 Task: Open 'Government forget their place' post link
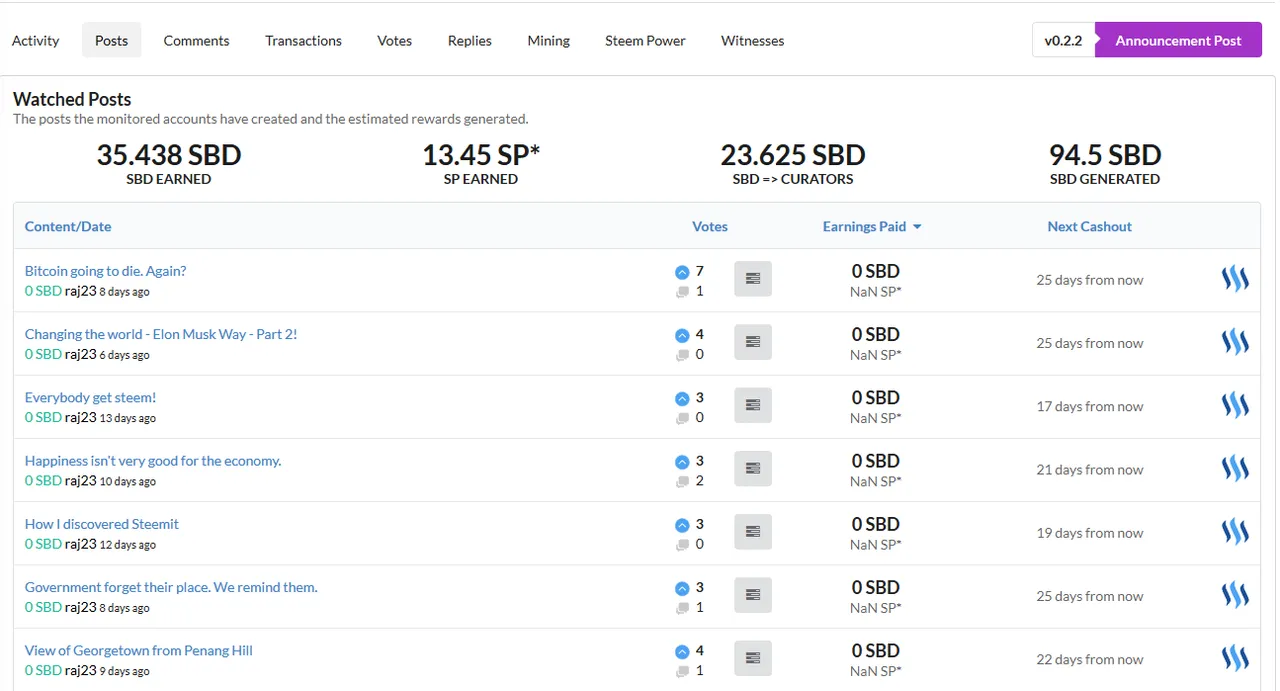point(171,587)
